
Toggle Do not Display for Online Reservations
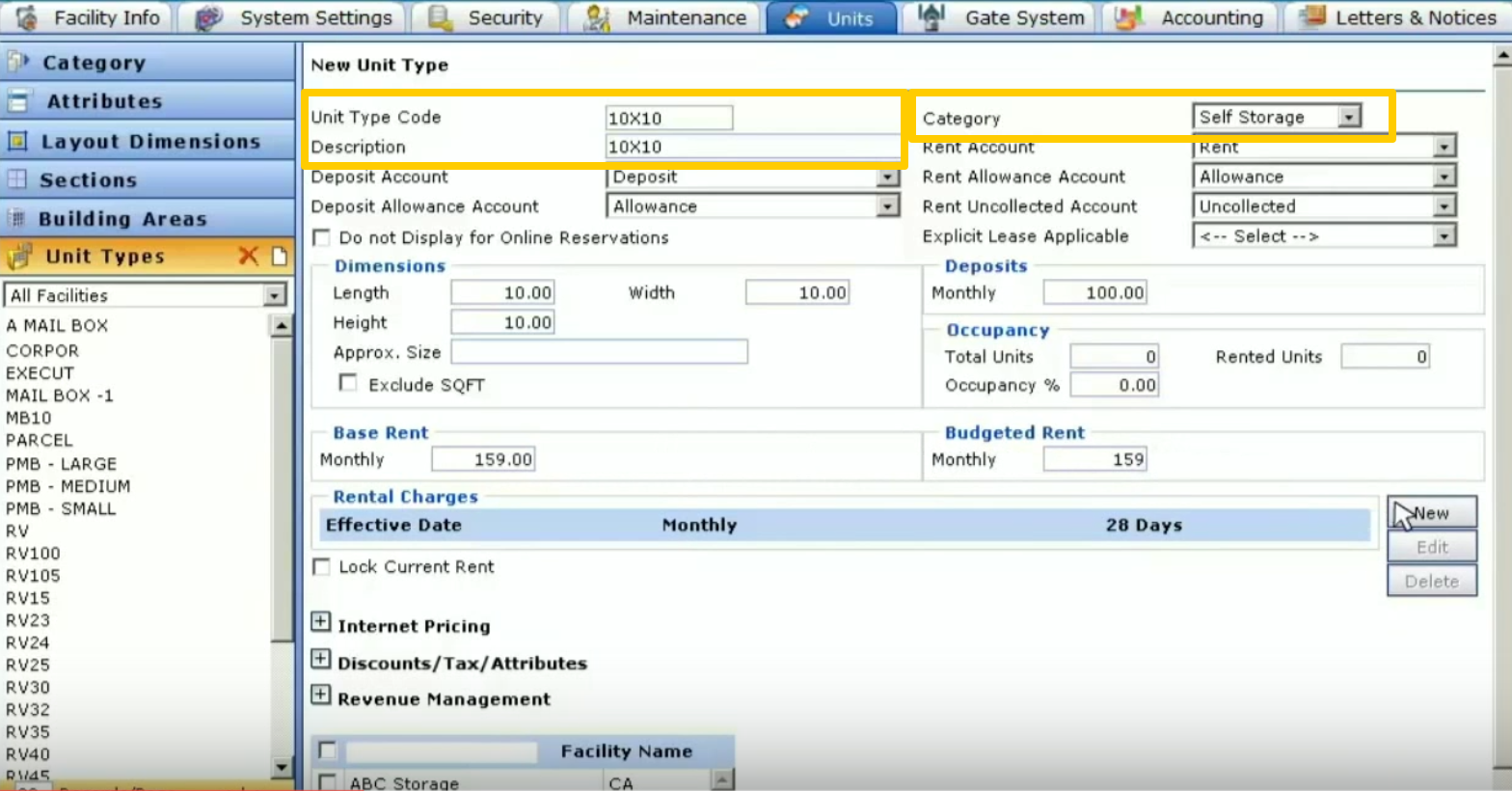[x=322, y=237]
